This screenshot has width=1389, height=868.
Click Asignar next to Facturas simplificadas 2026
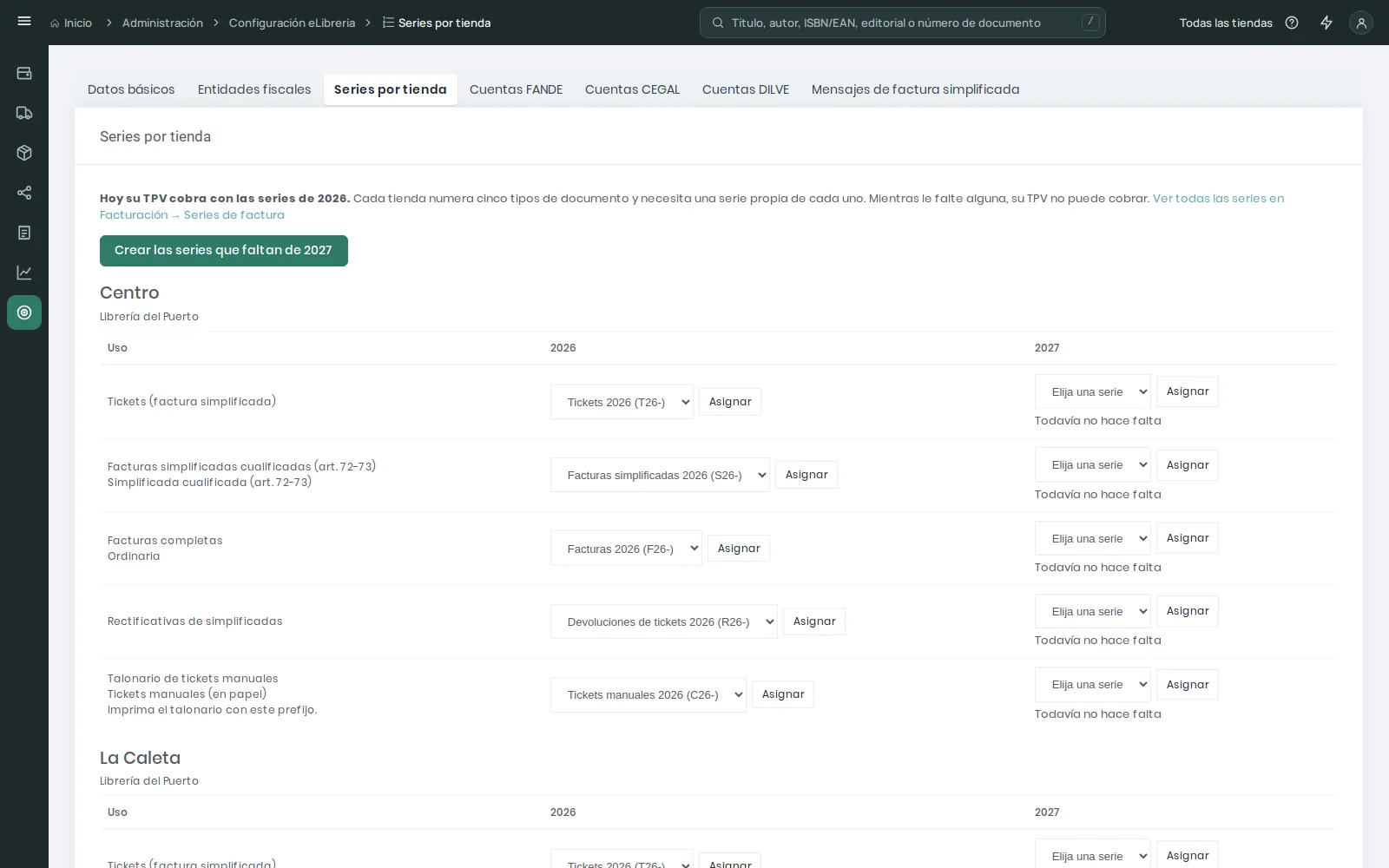click(806, 475)
